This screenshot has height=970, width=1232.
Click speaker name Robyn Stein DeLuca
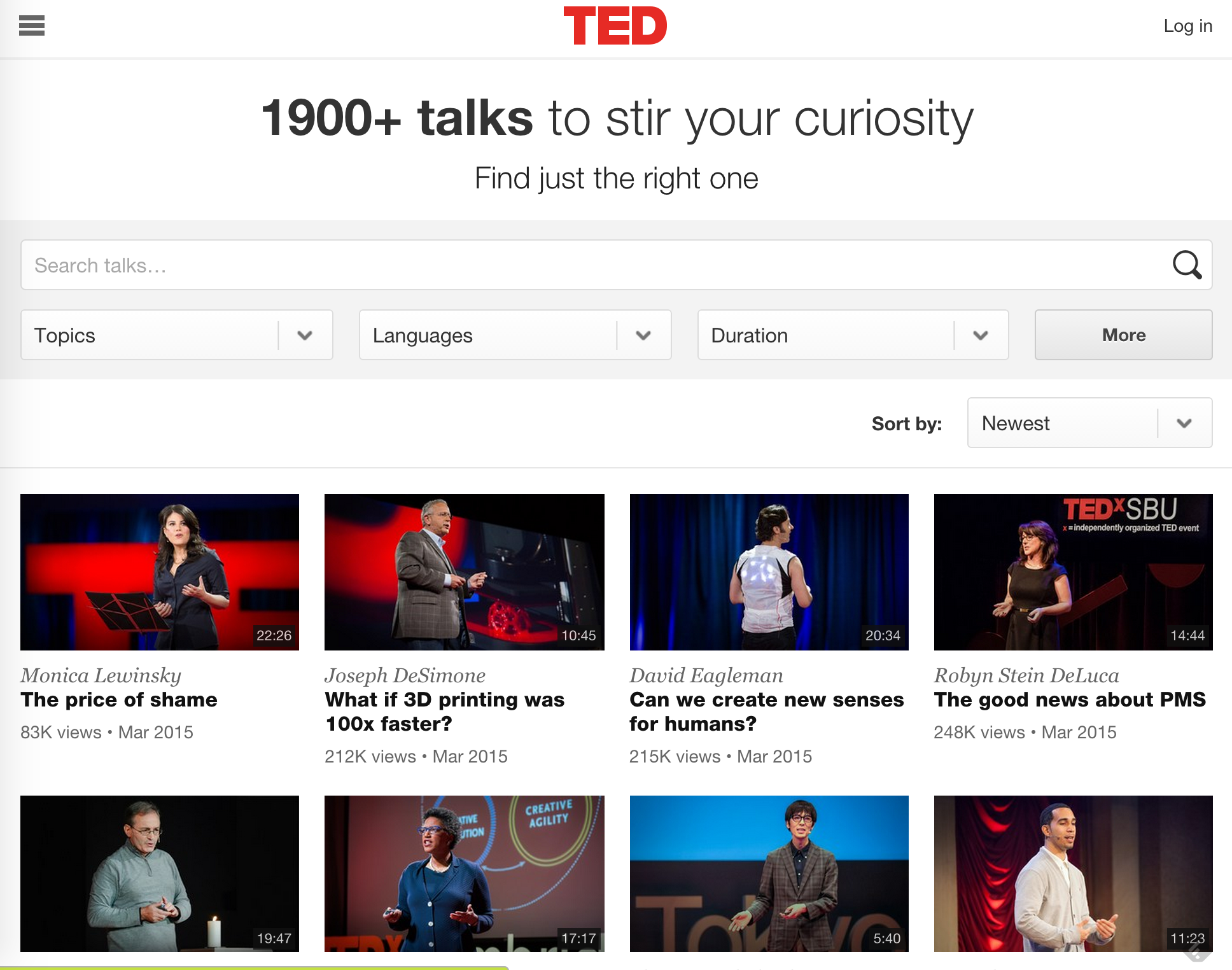click(1026, 675)
